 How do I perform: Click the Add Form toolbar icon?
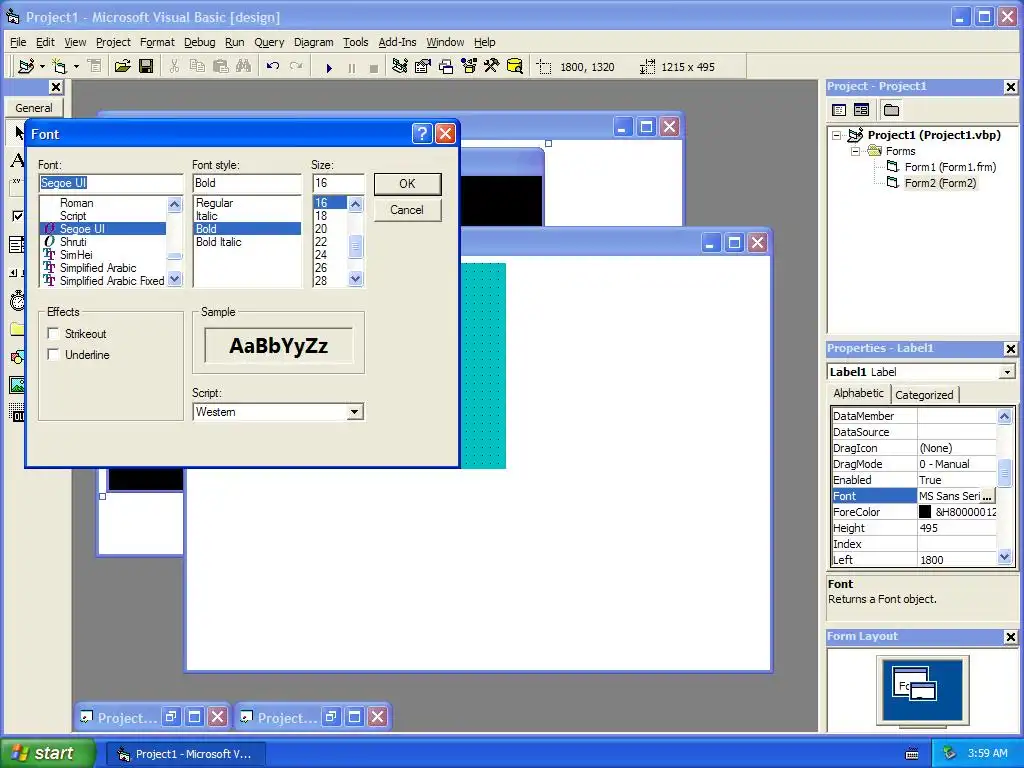[x=59, y=67]
